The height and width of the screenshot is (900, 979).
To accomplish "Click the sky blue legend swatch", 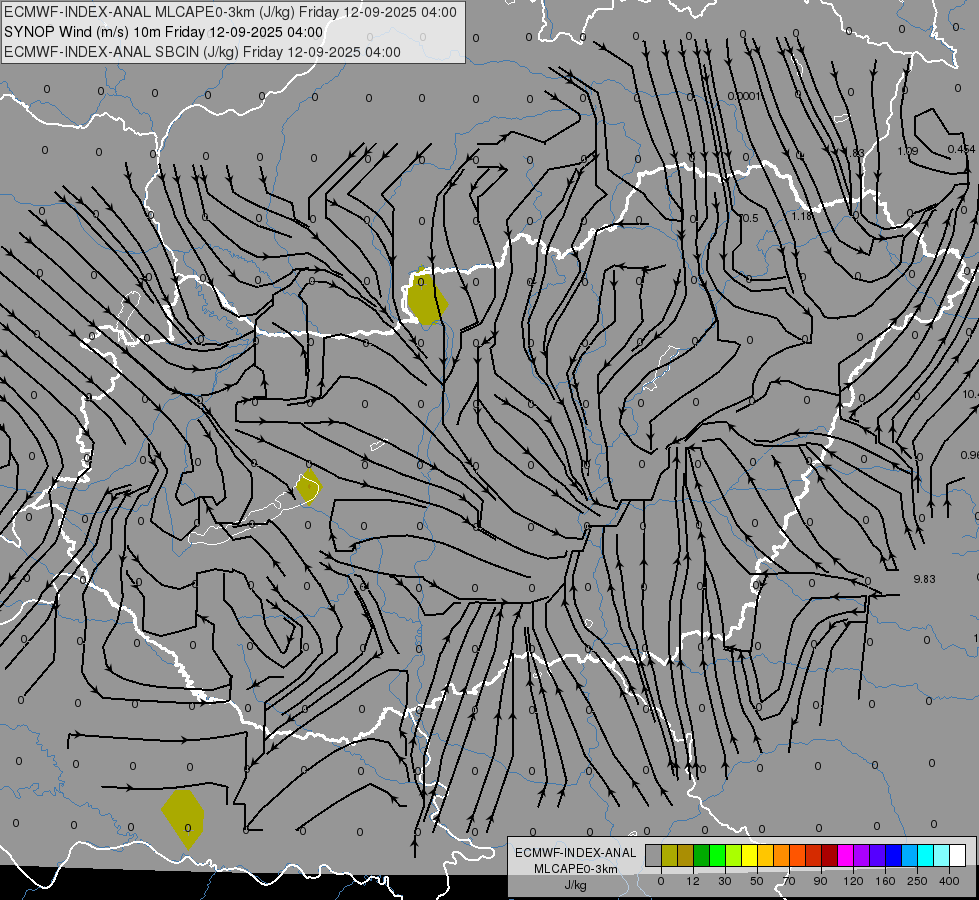I will point(910,856).
